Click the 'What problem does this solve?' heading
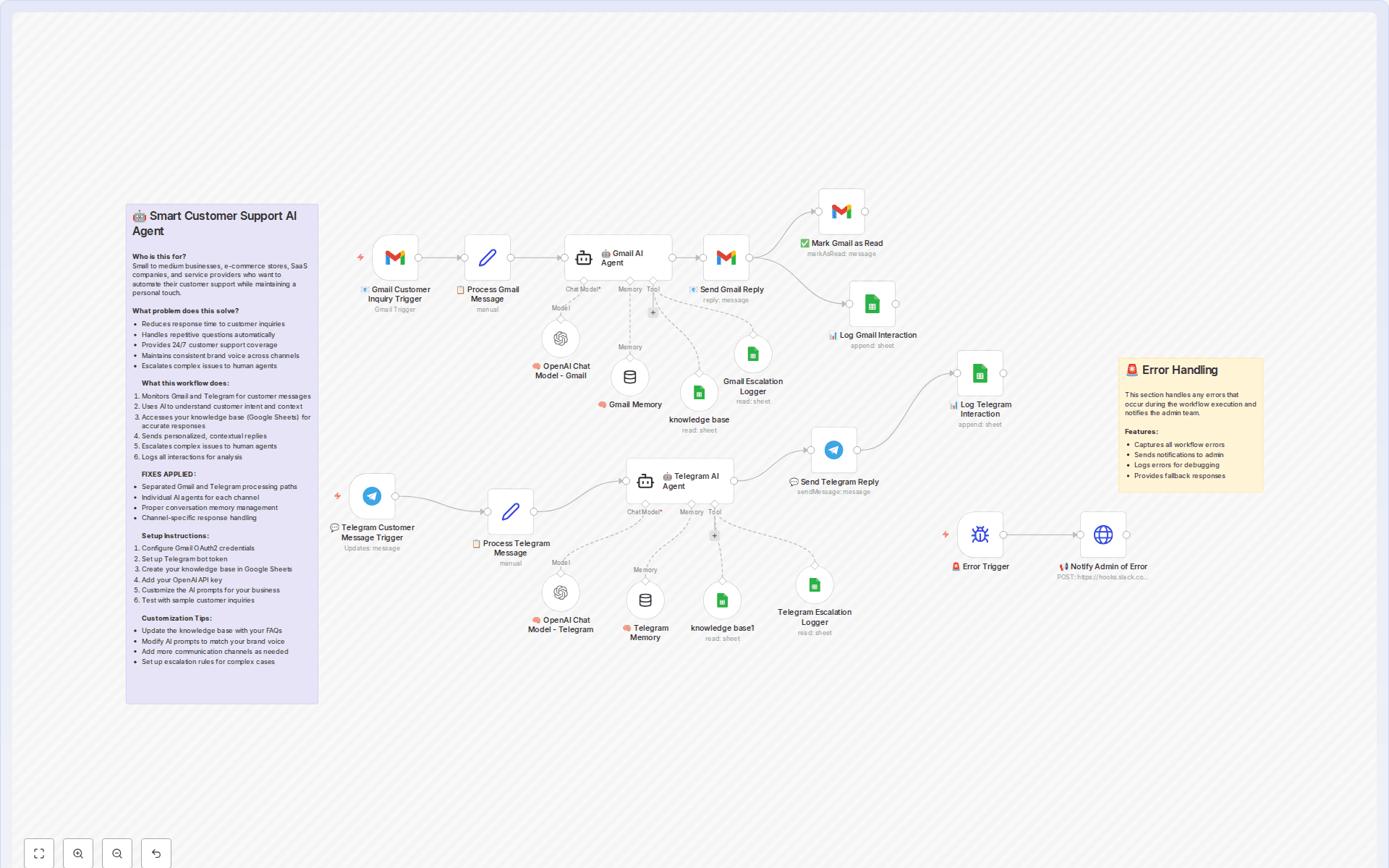Image resolution: width=1389 pixels, height=868 pixels. pos(185,311)
